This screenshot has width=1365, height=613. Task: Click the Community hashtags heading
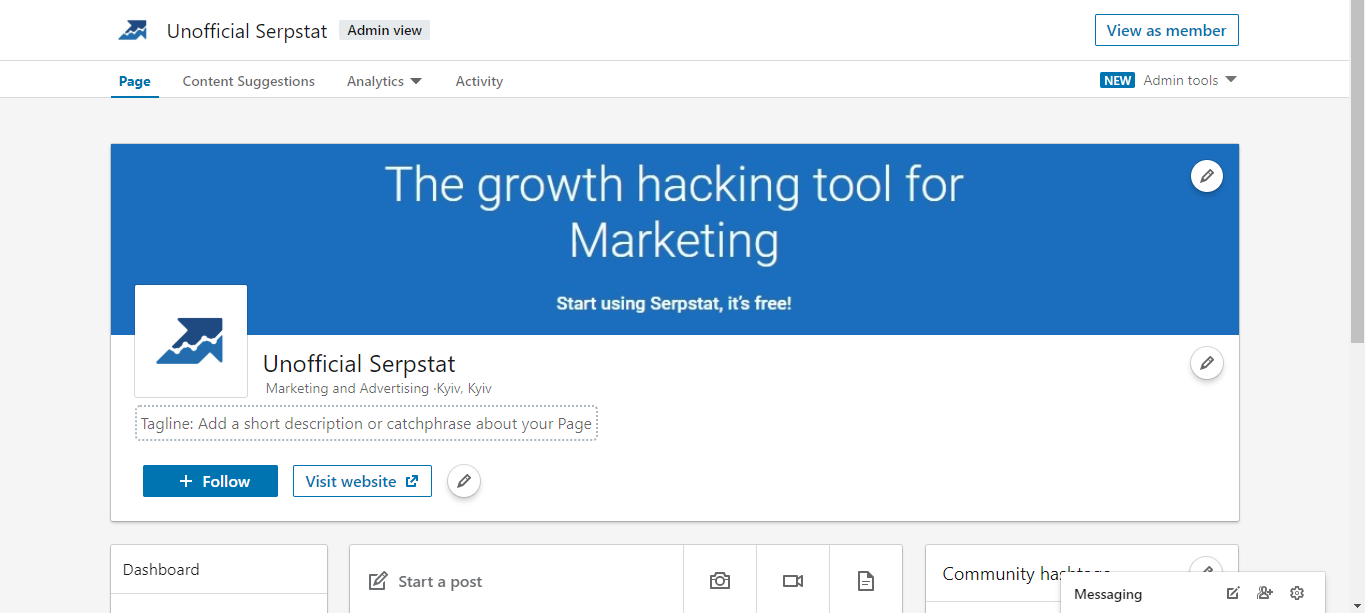click(1026, 573)
